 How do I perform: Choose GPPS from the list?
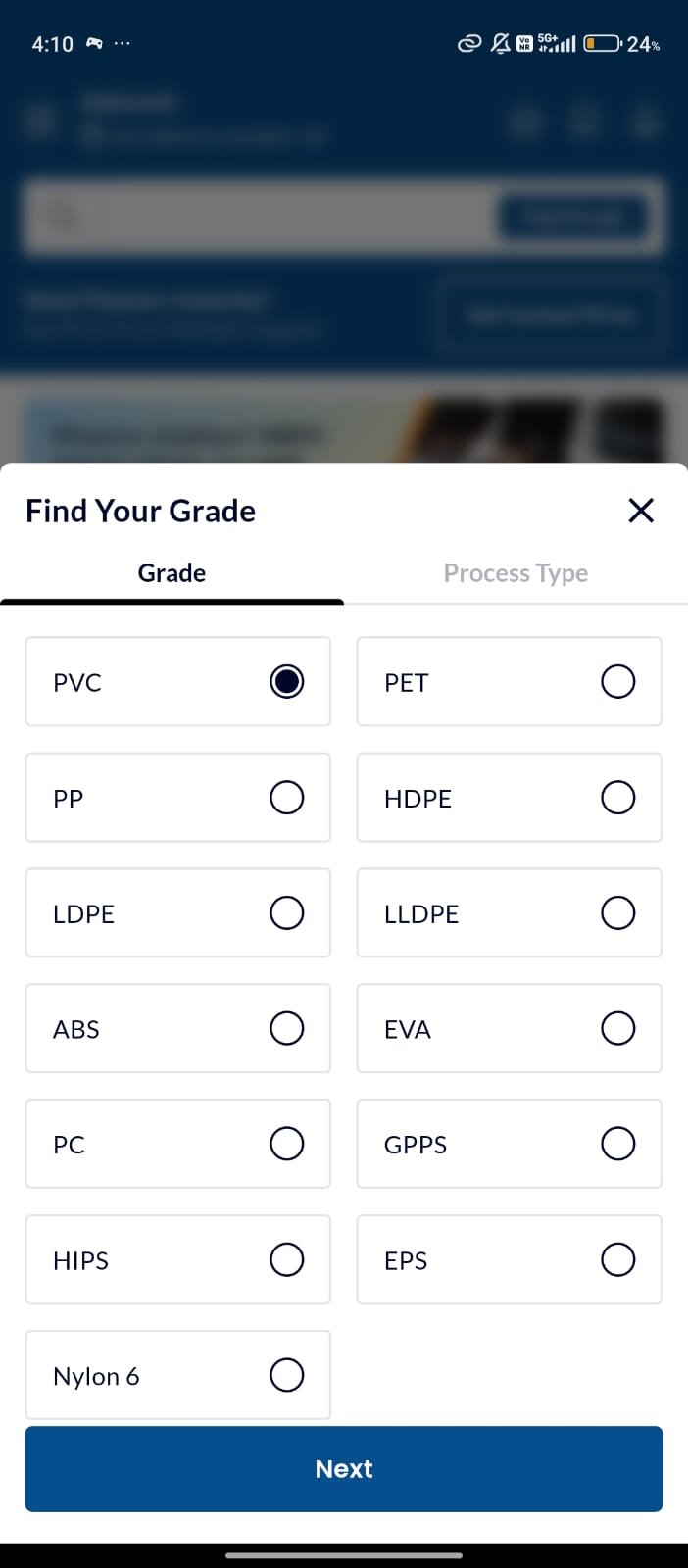(617, 1144)
